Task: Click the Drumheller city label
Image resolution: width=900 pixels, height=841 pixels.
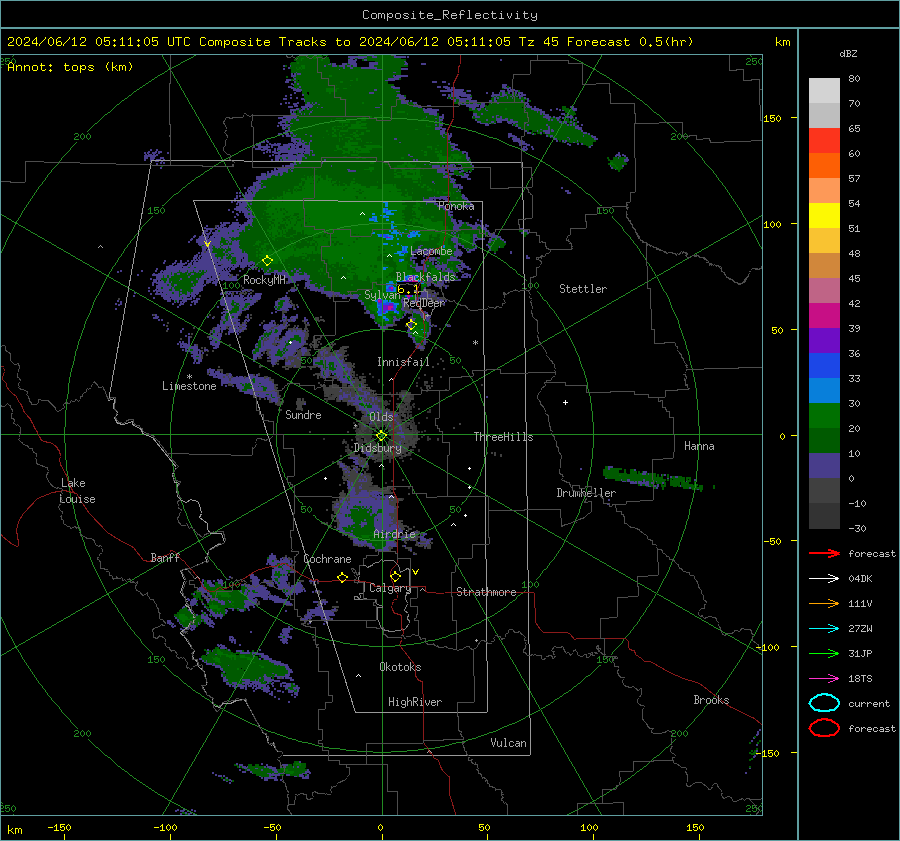Action: pyautogui.click(x=585, y=493)
